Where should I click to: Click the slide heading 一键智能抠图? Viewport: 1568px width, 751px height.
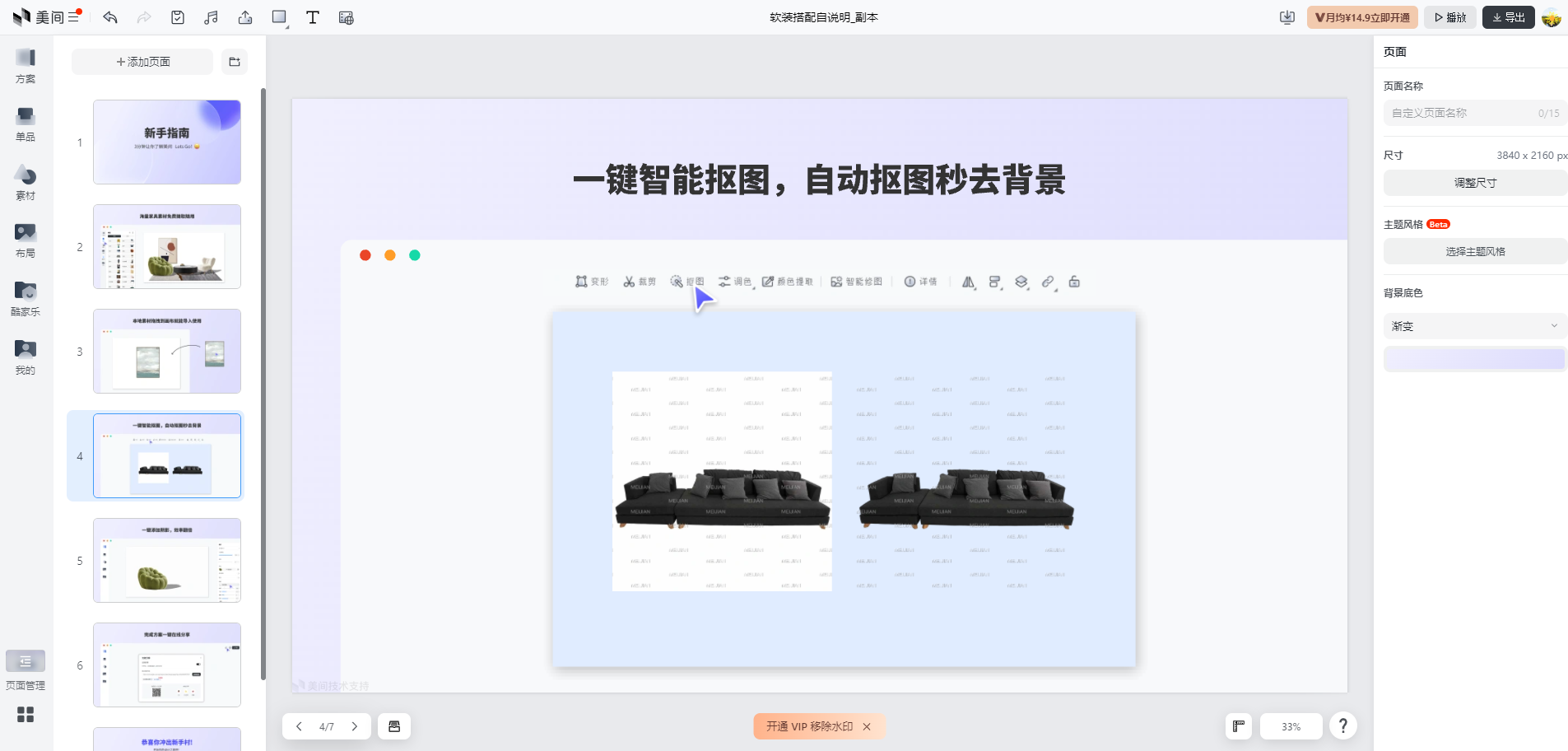coord(819,180)
